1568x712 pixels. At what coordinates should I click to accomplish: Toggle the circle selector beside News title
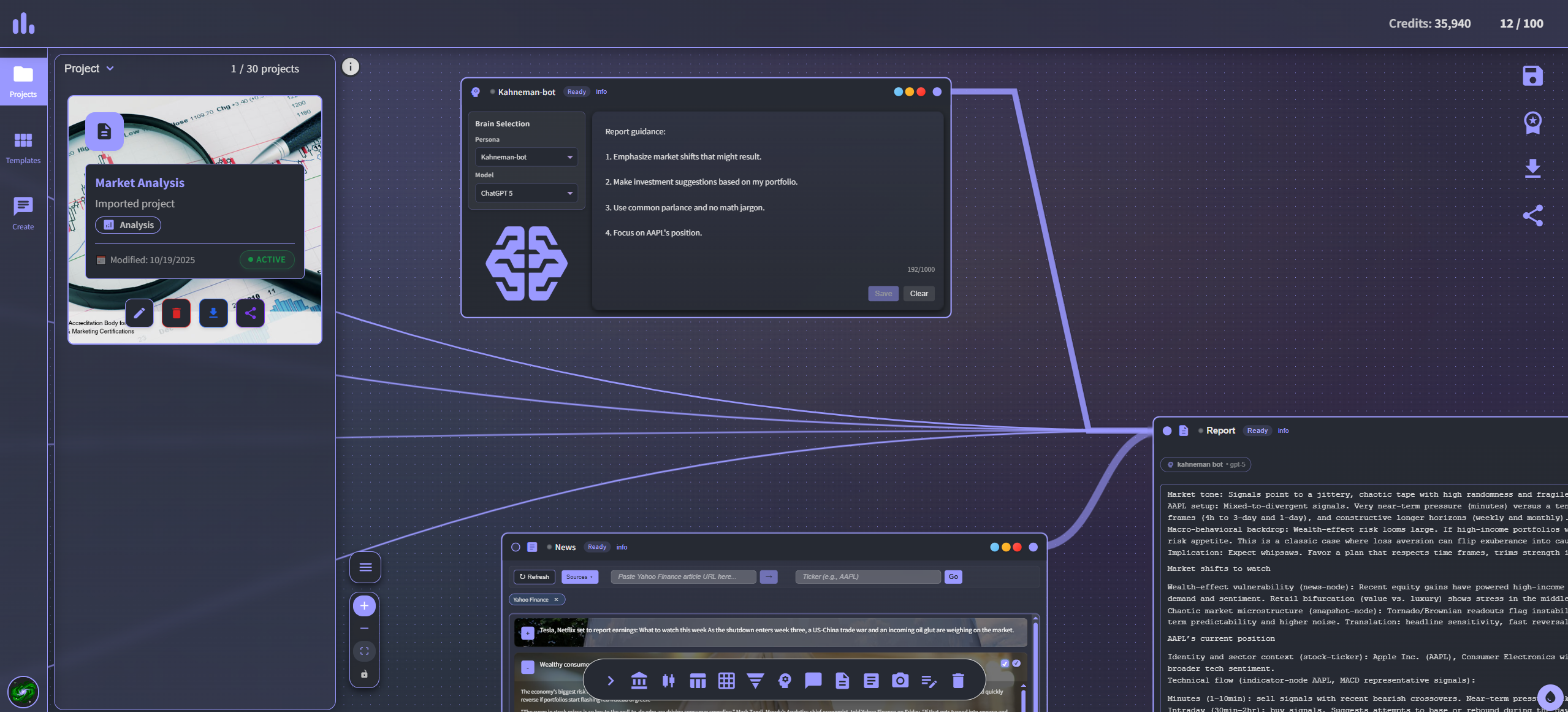pyautogui.click(x=516, y=547)
